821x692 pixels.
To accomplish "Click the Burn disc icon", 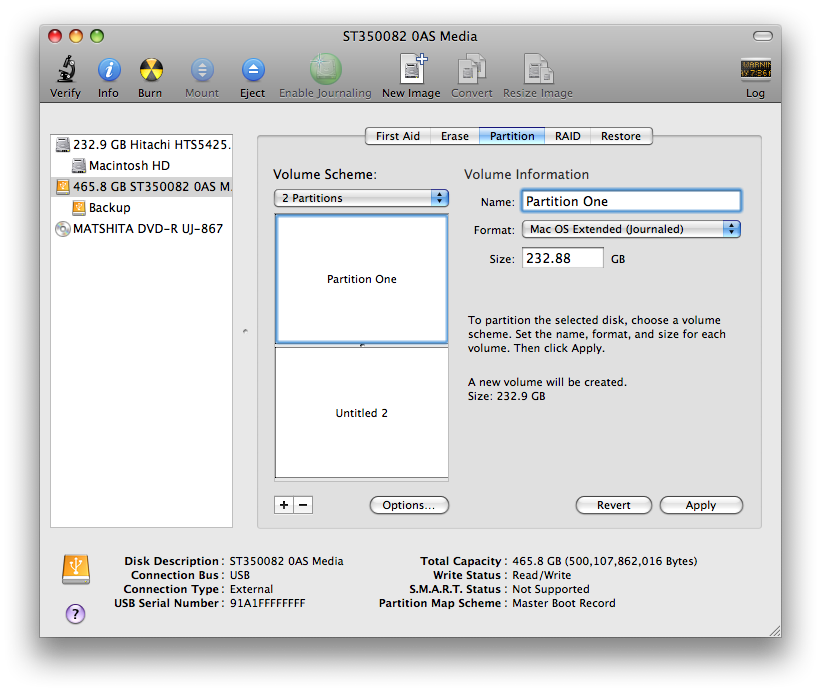I will click(x=150, y=70).
